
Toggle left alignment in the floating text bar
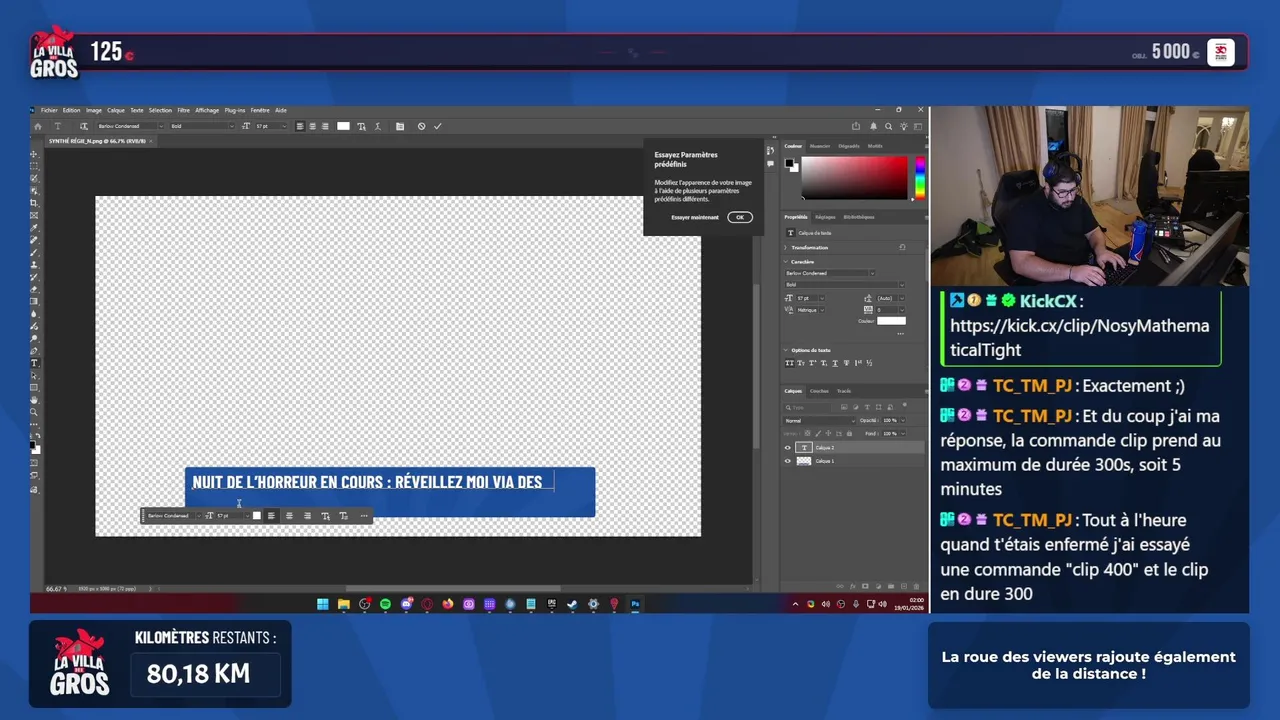click(x=271, y=516)
